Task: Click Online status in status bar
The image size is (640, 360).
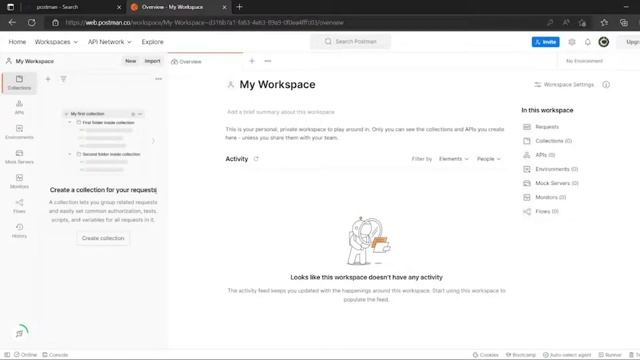Action: coord(25,355)
